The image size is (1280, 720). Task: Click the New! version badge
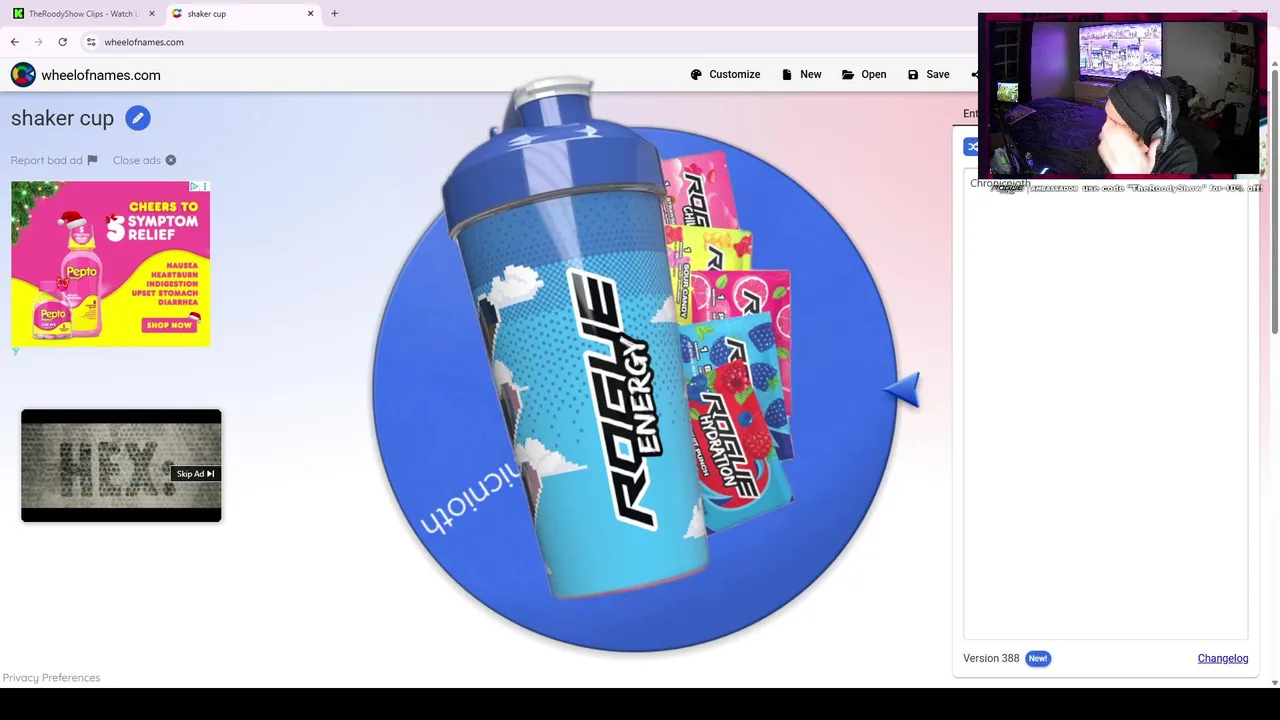pyautogui.click(x=1038, y=658)
